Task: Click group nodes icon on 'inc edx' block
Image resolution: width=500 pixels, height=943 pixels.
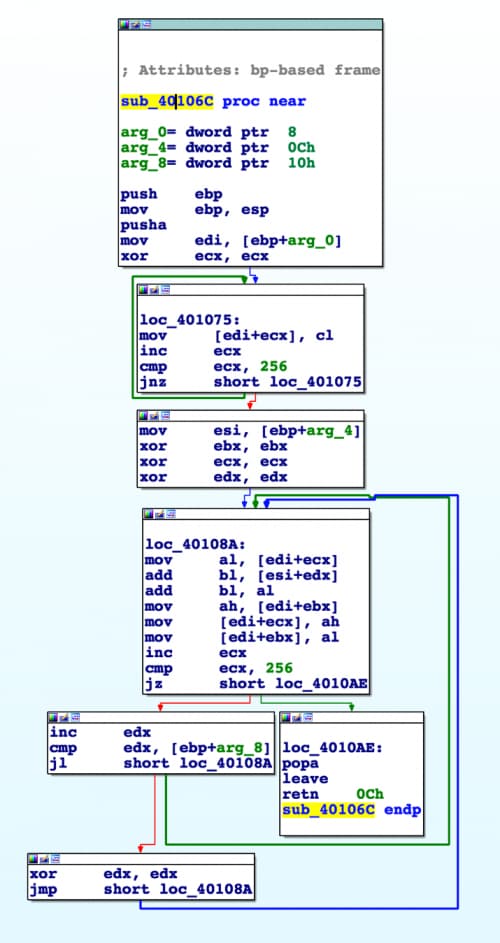Action: pyautogui.click(x=76, y=717)
